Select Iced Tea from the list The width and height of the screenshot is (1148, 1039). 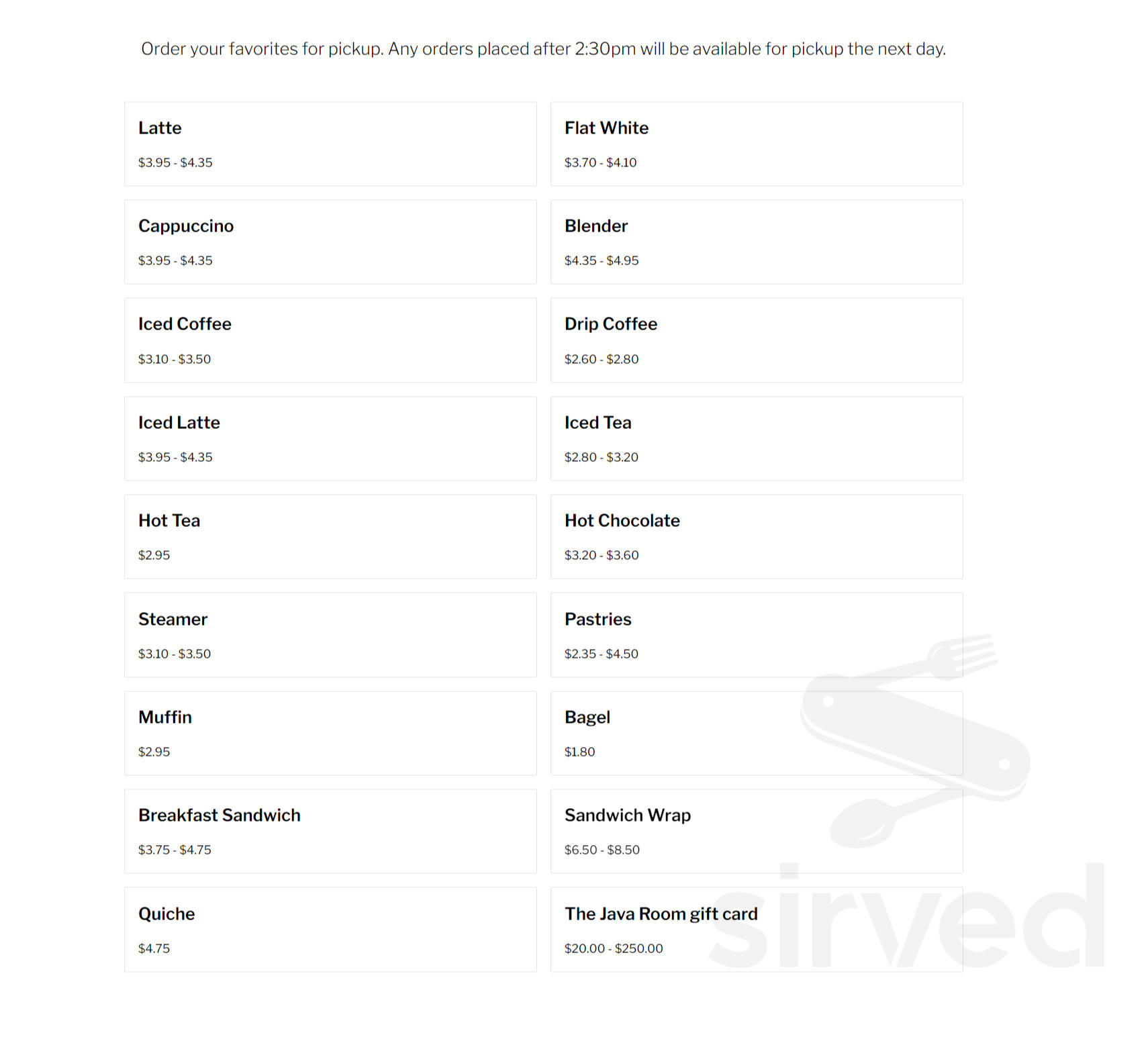point(757,439)
